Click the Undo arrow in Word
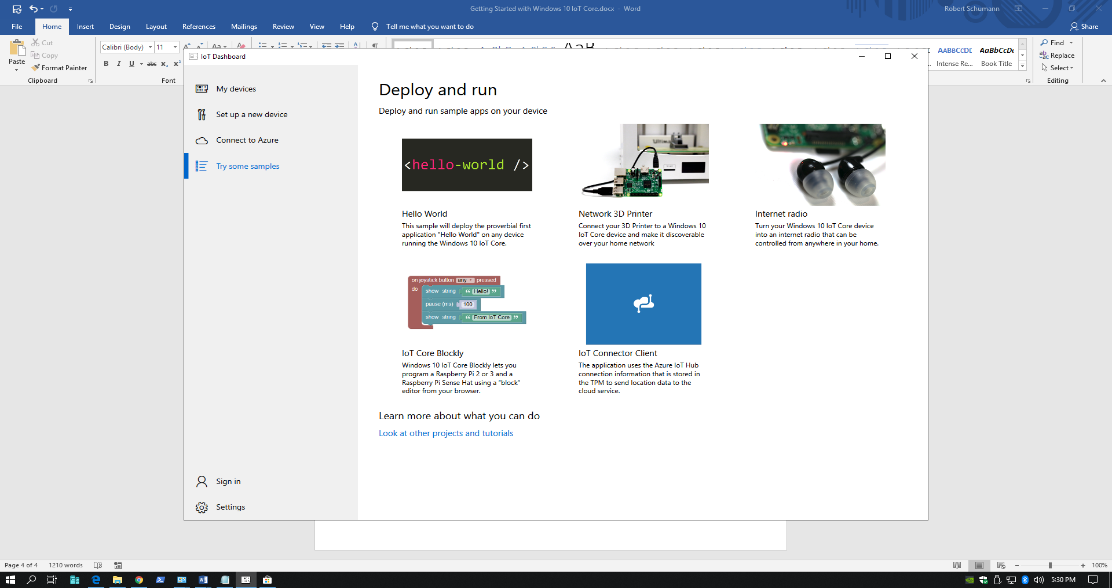 tap(33, 9)
